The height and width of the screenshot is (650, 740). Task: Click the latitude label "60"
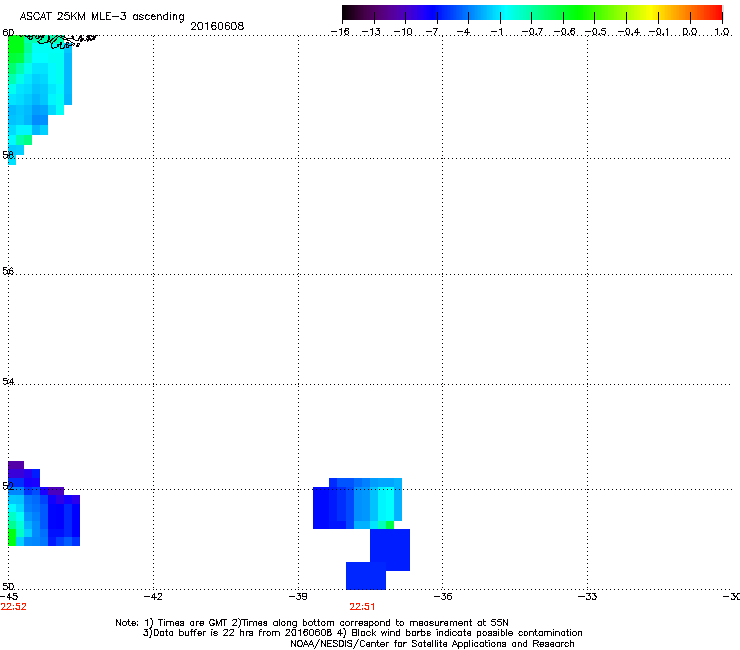[8, 33]
